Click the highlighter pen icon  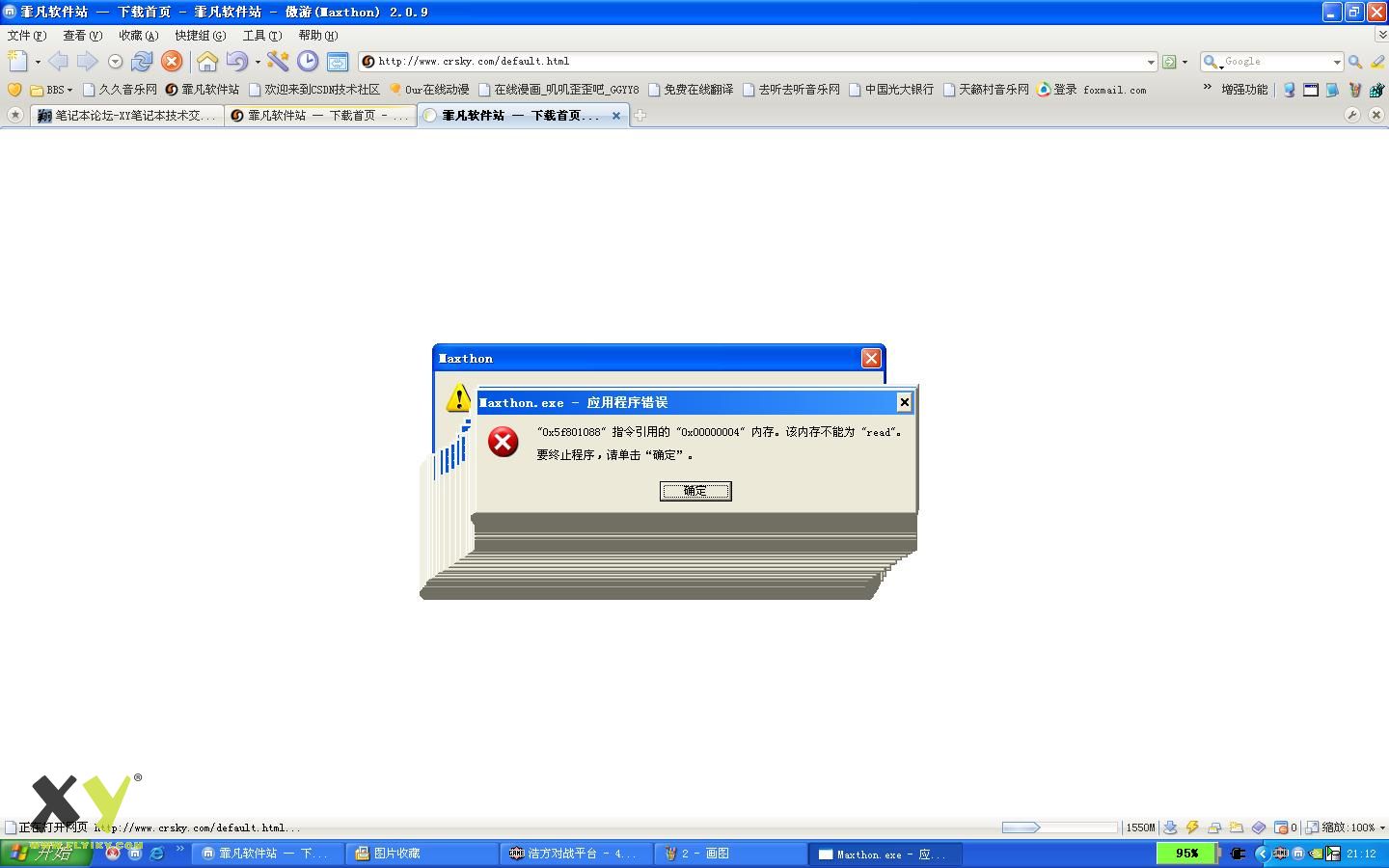pyautogui.click(x=1377, y=62)
